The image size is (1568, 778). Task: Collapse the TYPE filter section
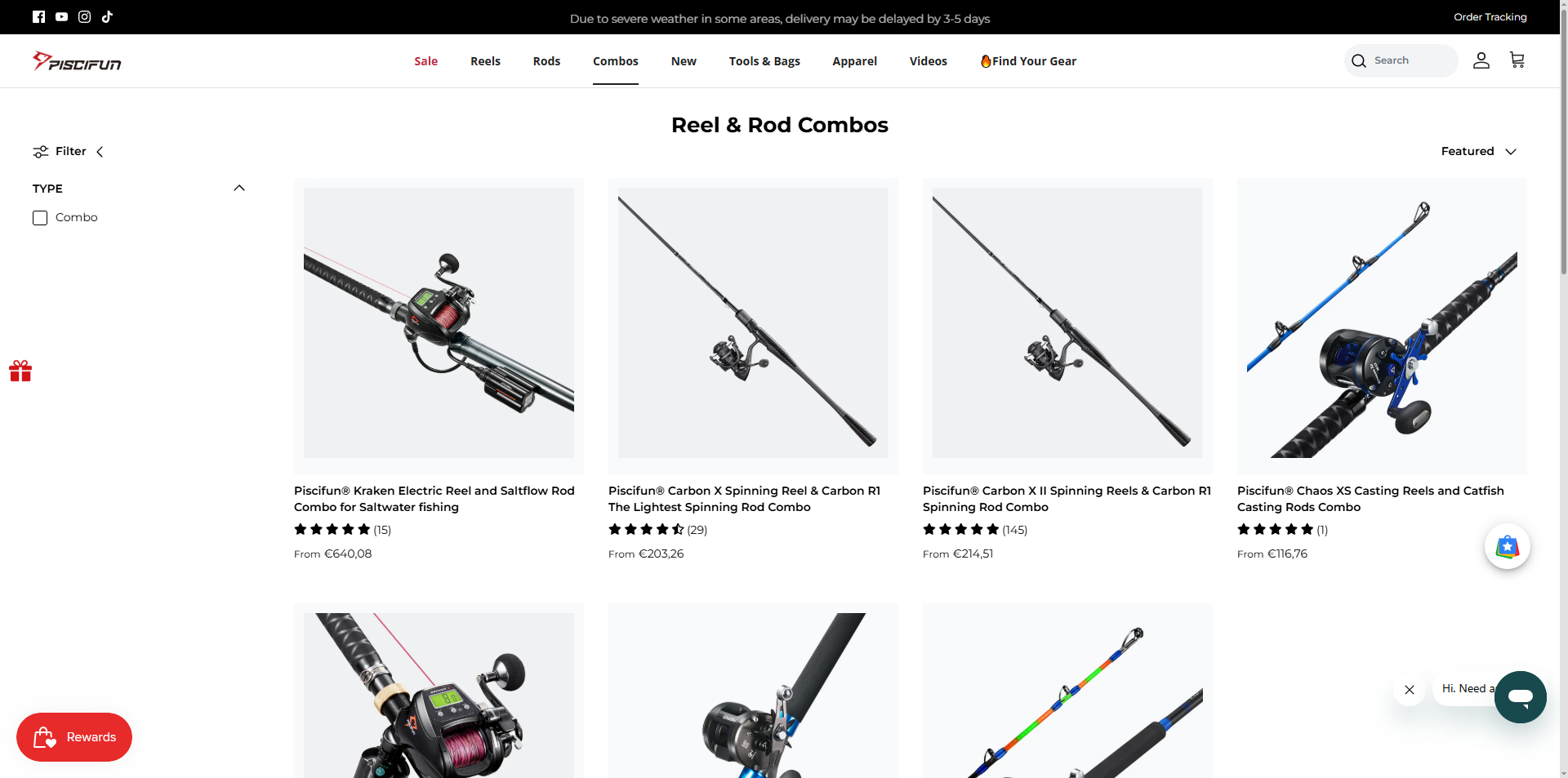[239, 189]
